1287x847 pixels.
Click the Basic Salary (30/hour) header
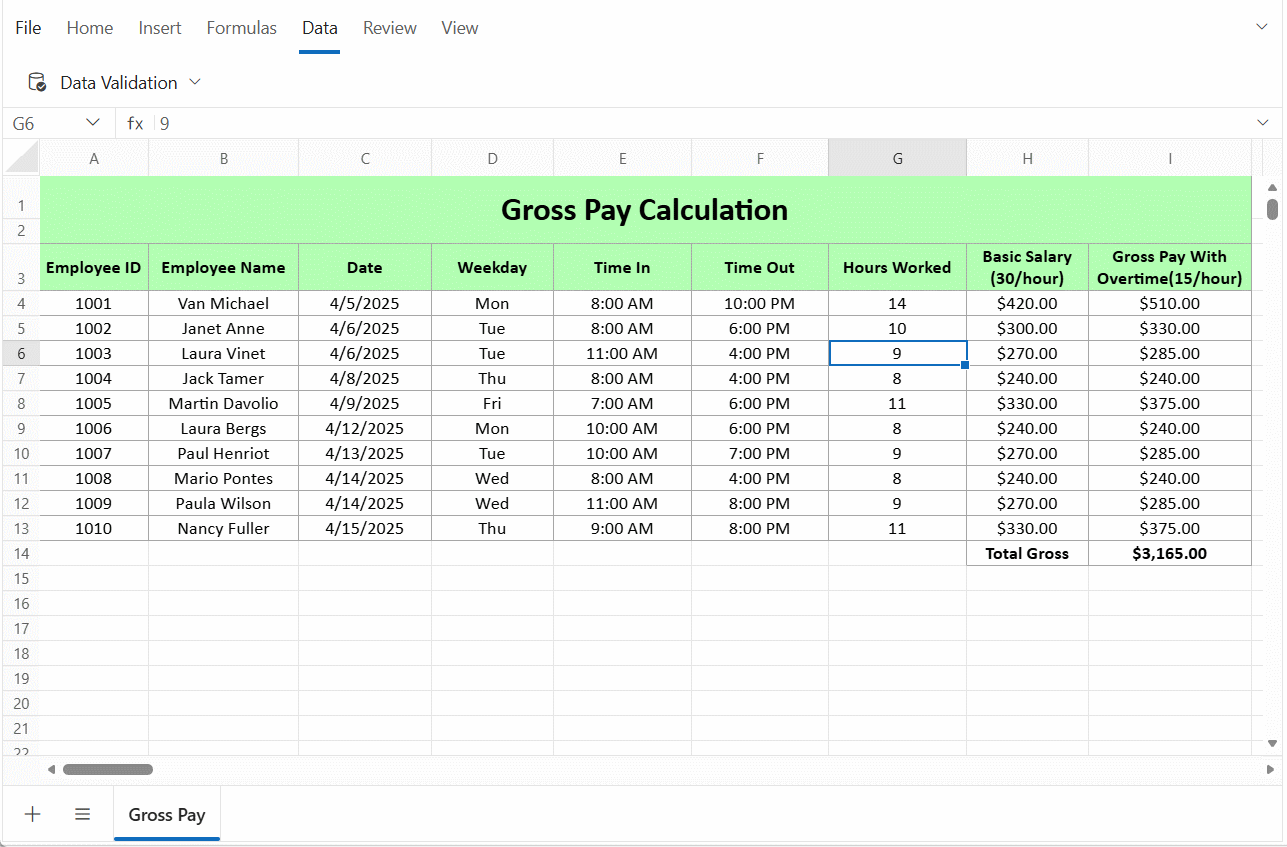point(1027,267)
